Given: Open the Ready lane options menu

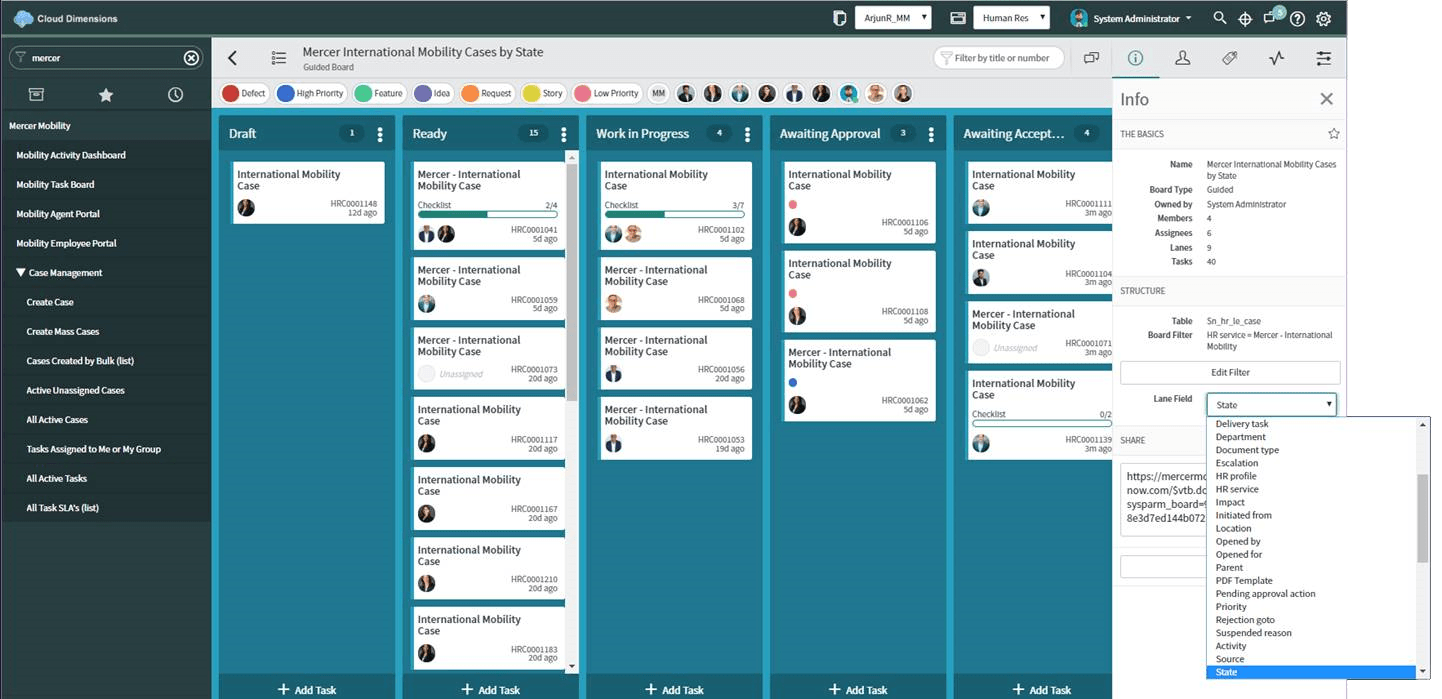Looking at the screenshot, I should pyautogui.click(x=564, y=133).
